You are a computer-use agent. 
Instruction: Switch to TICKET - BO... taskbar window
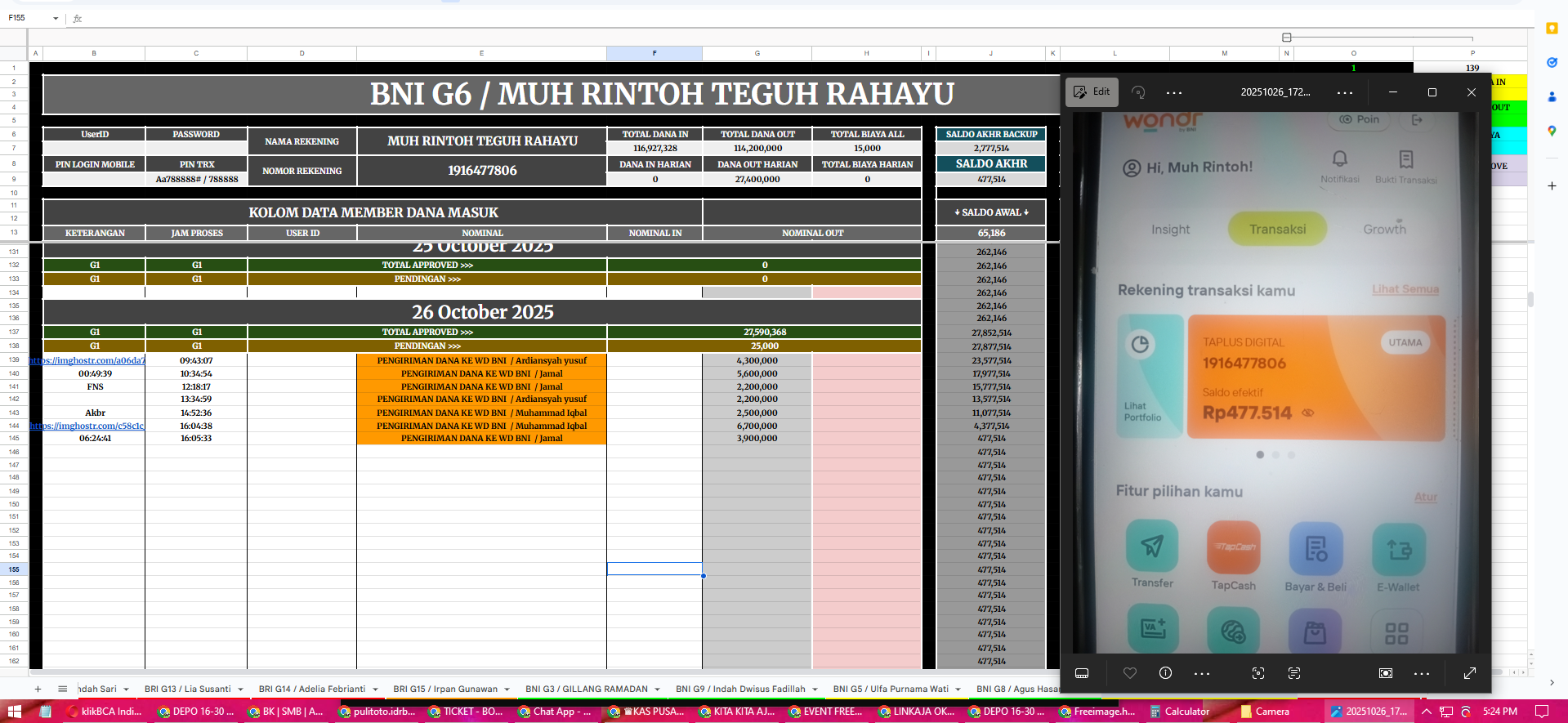(465, 712)
